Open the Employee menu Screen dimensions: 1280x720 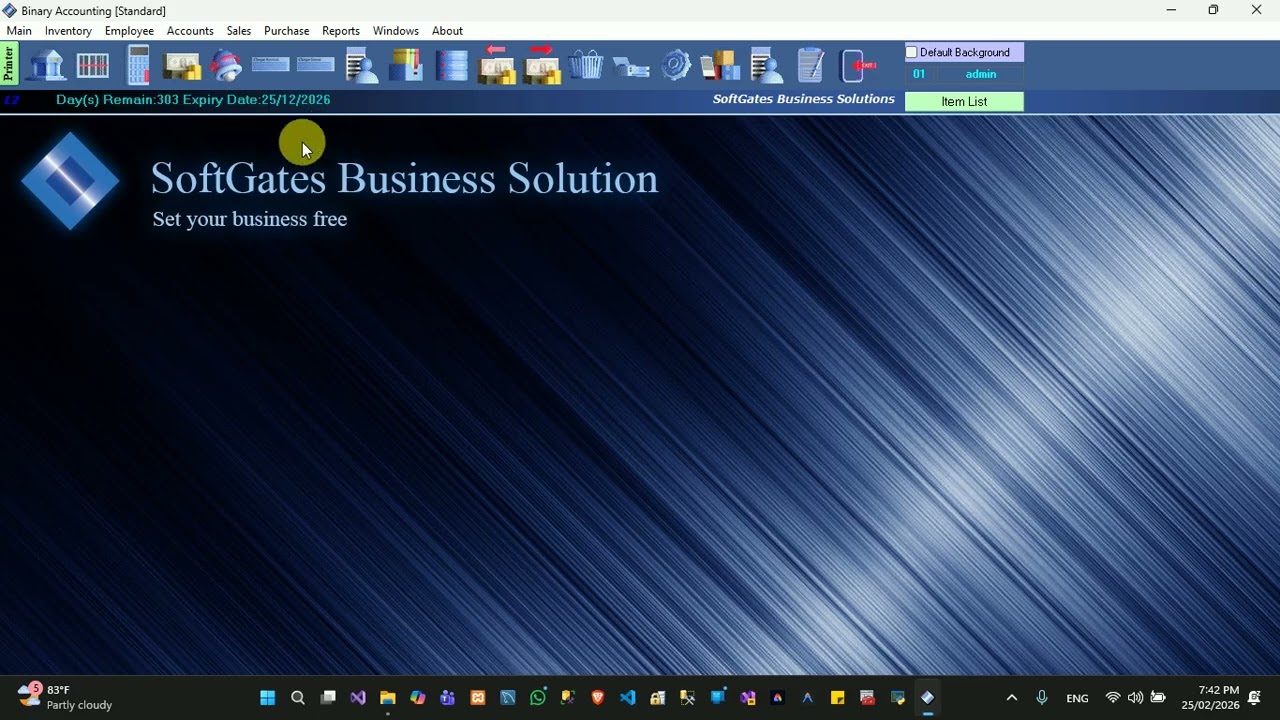coord(129,31)
